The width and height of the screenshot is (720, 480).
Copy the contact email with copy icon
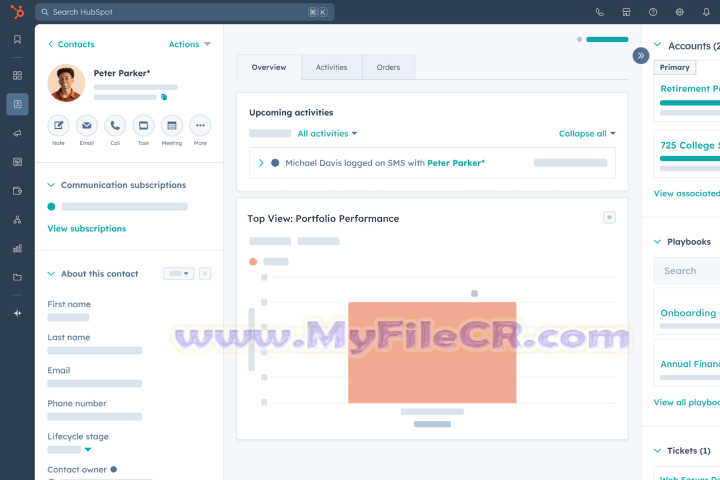click(164, 97)
